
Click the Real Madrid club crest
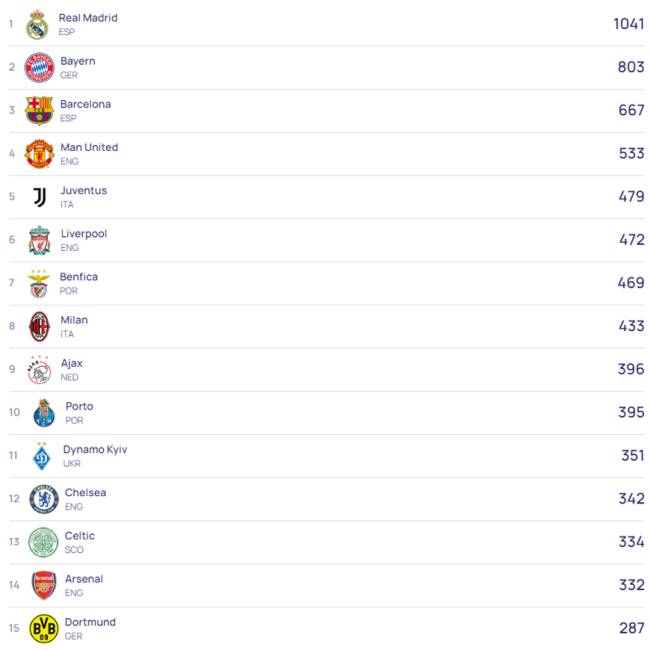pos(37,25)
